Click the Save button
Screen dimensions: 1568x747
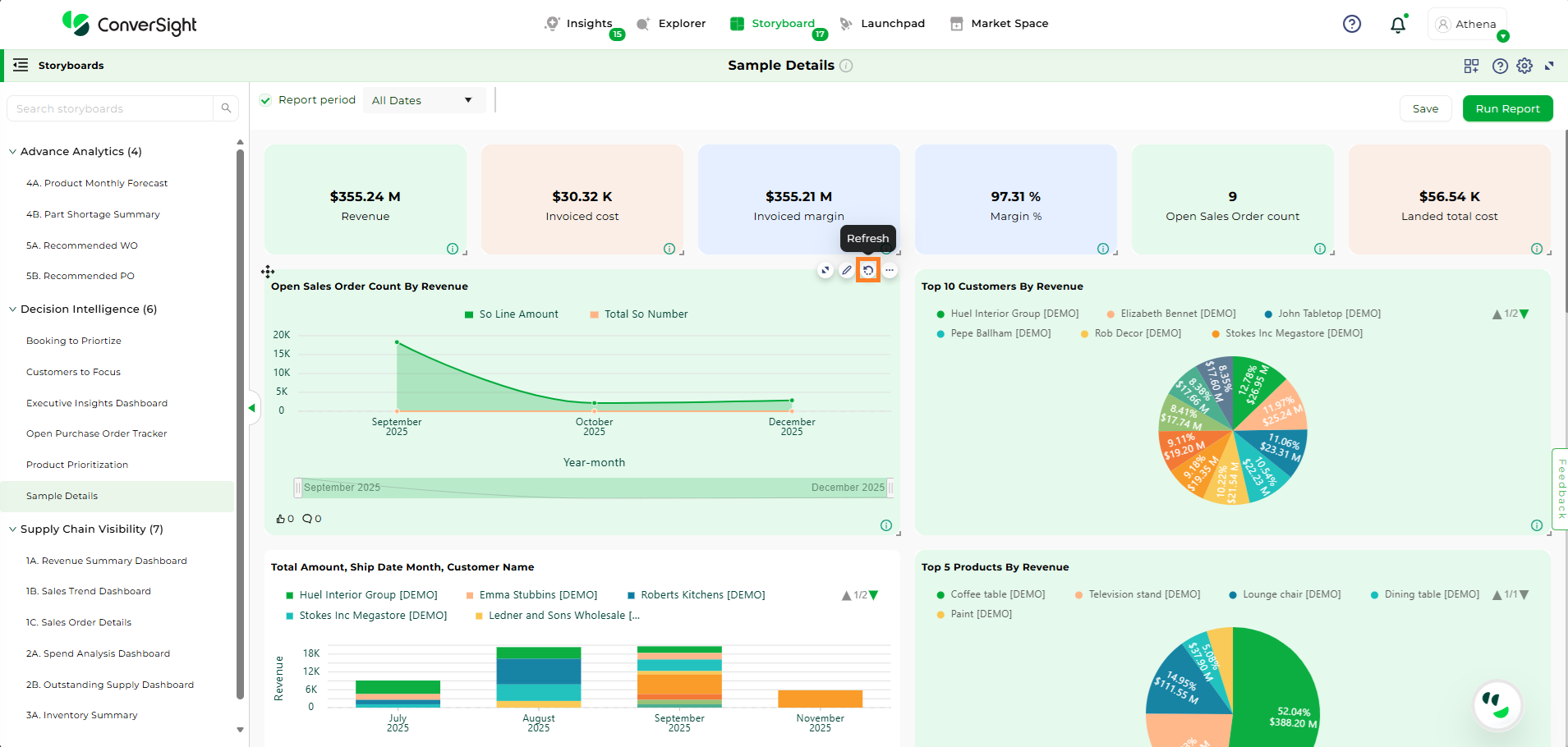tap(1424, 108)
